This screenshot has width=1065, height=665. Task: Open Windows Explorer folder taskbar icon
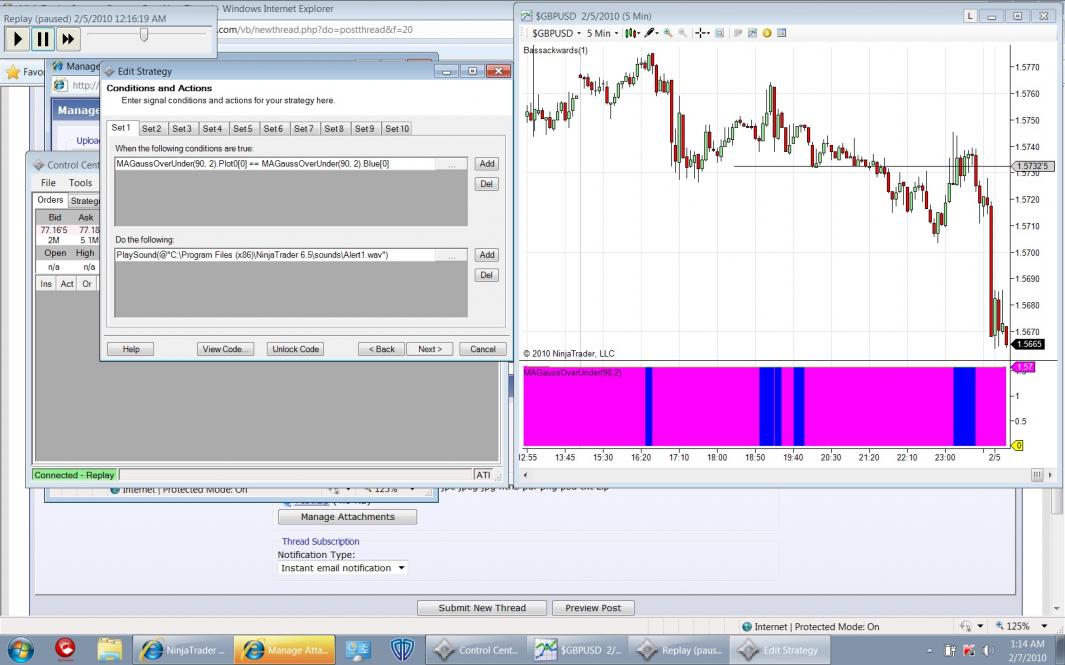pyautogui.click(x=108, y=650)
